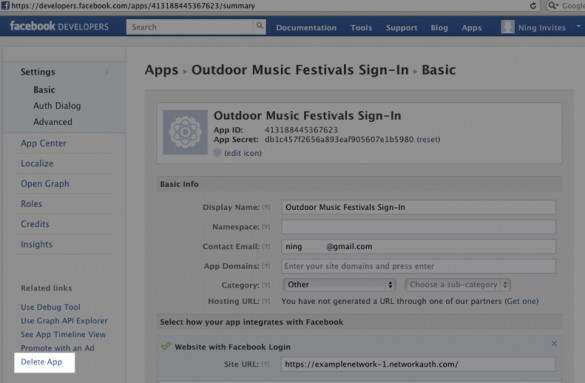Click Outdoor Music Festivals Sign-In breadcrumb
Viewport: 585px width, 383px height.
click(300, 70)
